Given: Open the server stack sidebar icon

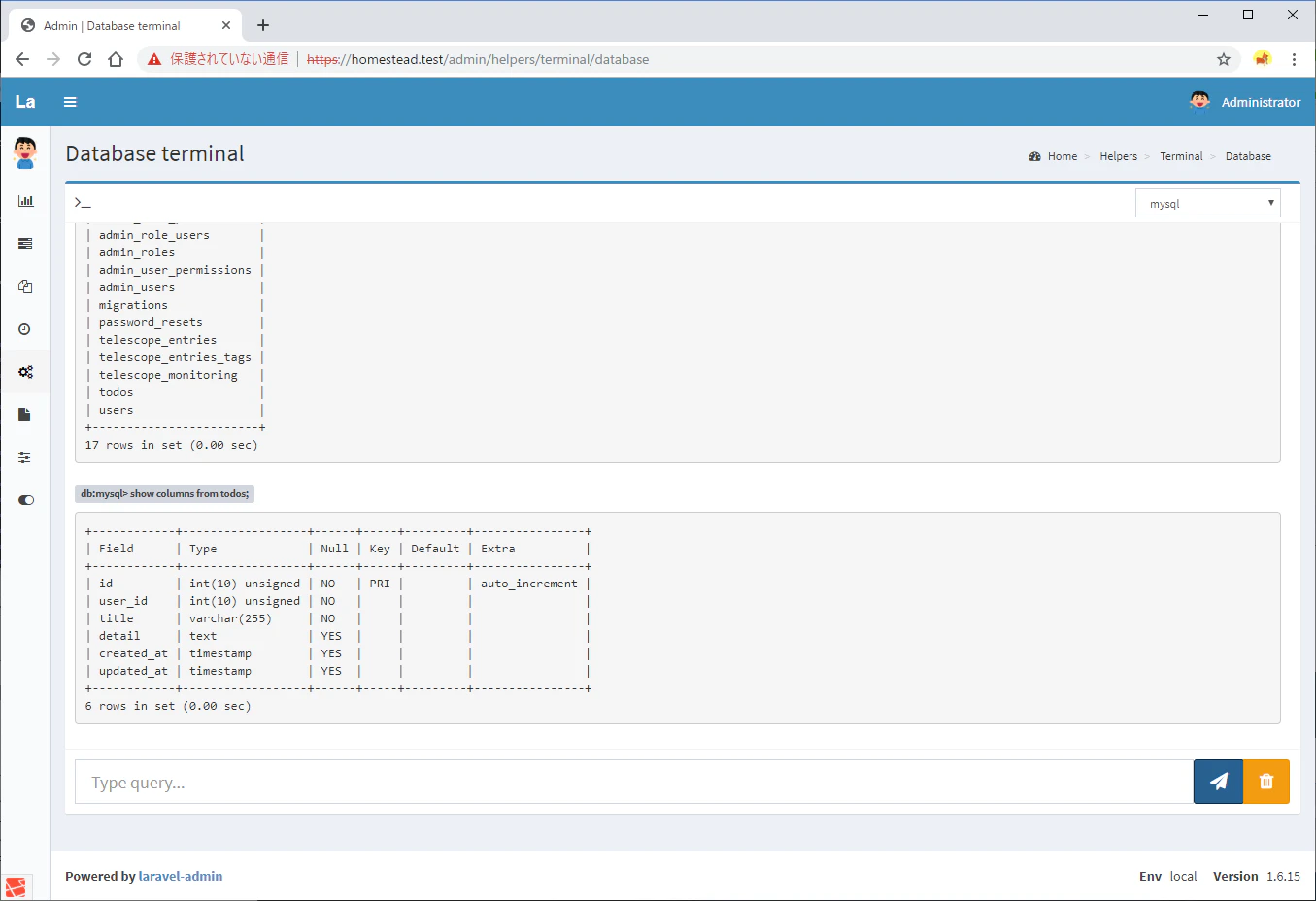Looking at the screenshot, I should coord(25,244).
